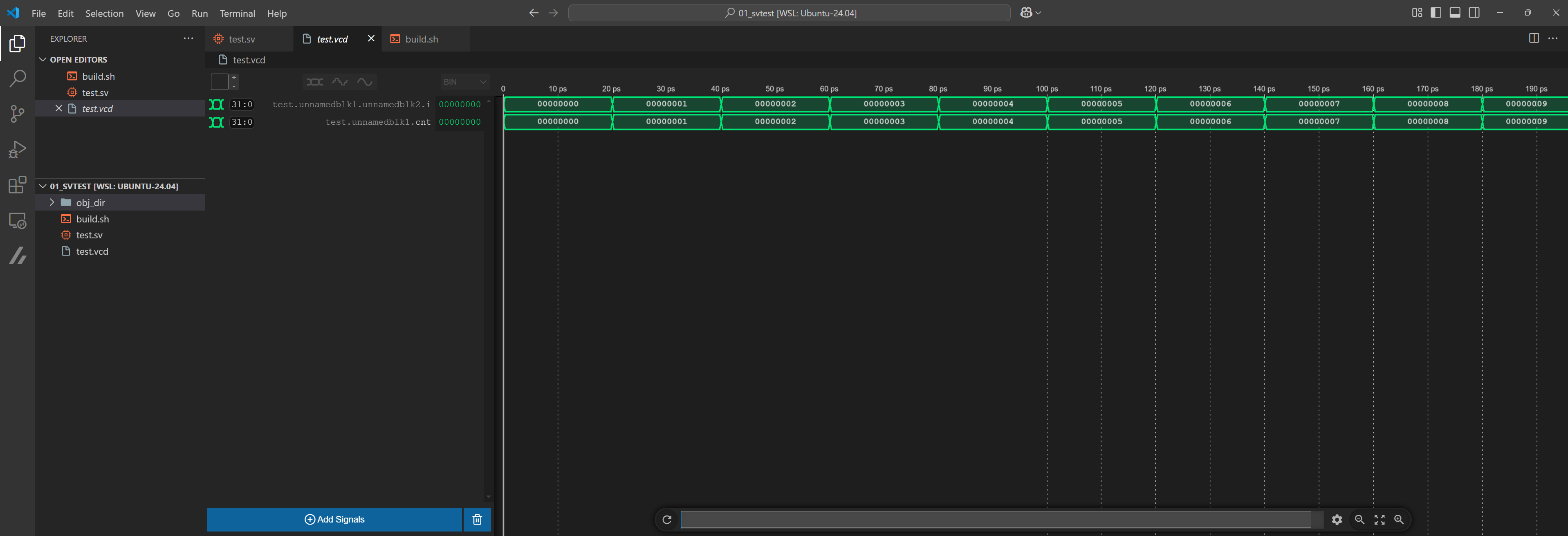Open the Selection menu
The image size is (1568, 536).
pyautogui.click(x=104, y=13)
